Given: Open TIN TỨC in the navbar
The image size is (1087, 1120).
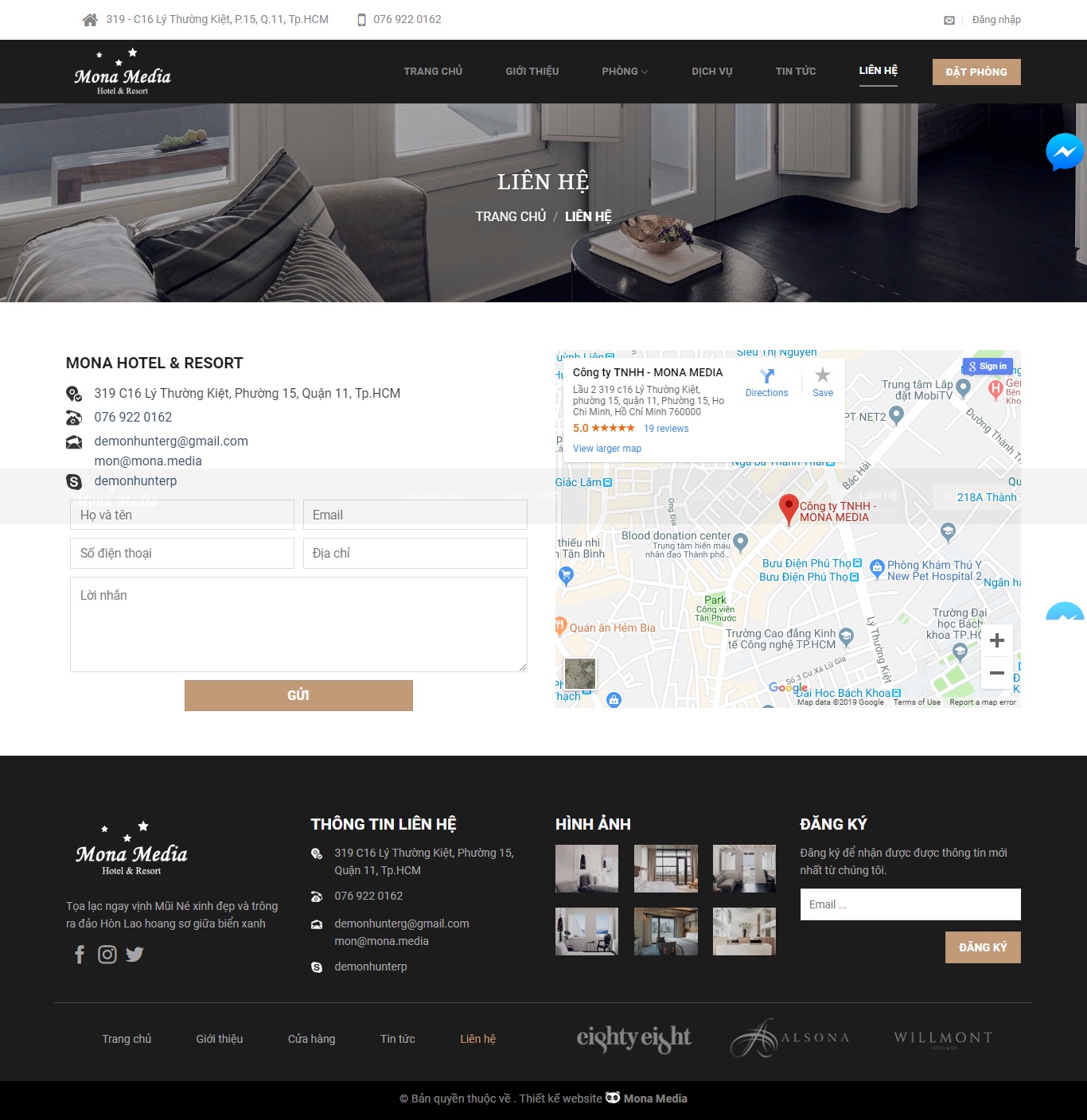Looking at the screenshot, I should tap(796, 72).
